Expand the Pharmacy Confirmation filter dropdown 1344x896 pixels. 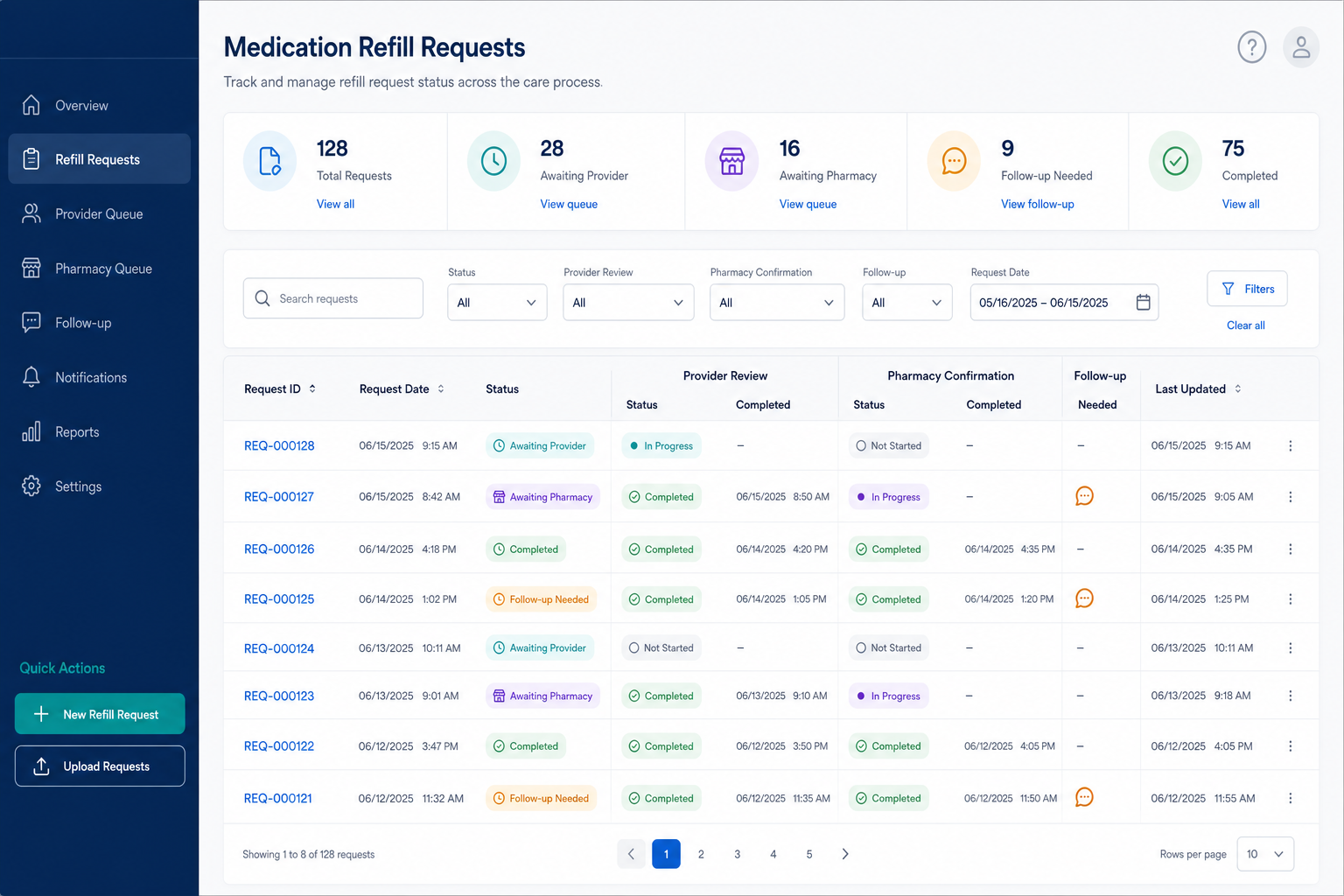point(777,303)
